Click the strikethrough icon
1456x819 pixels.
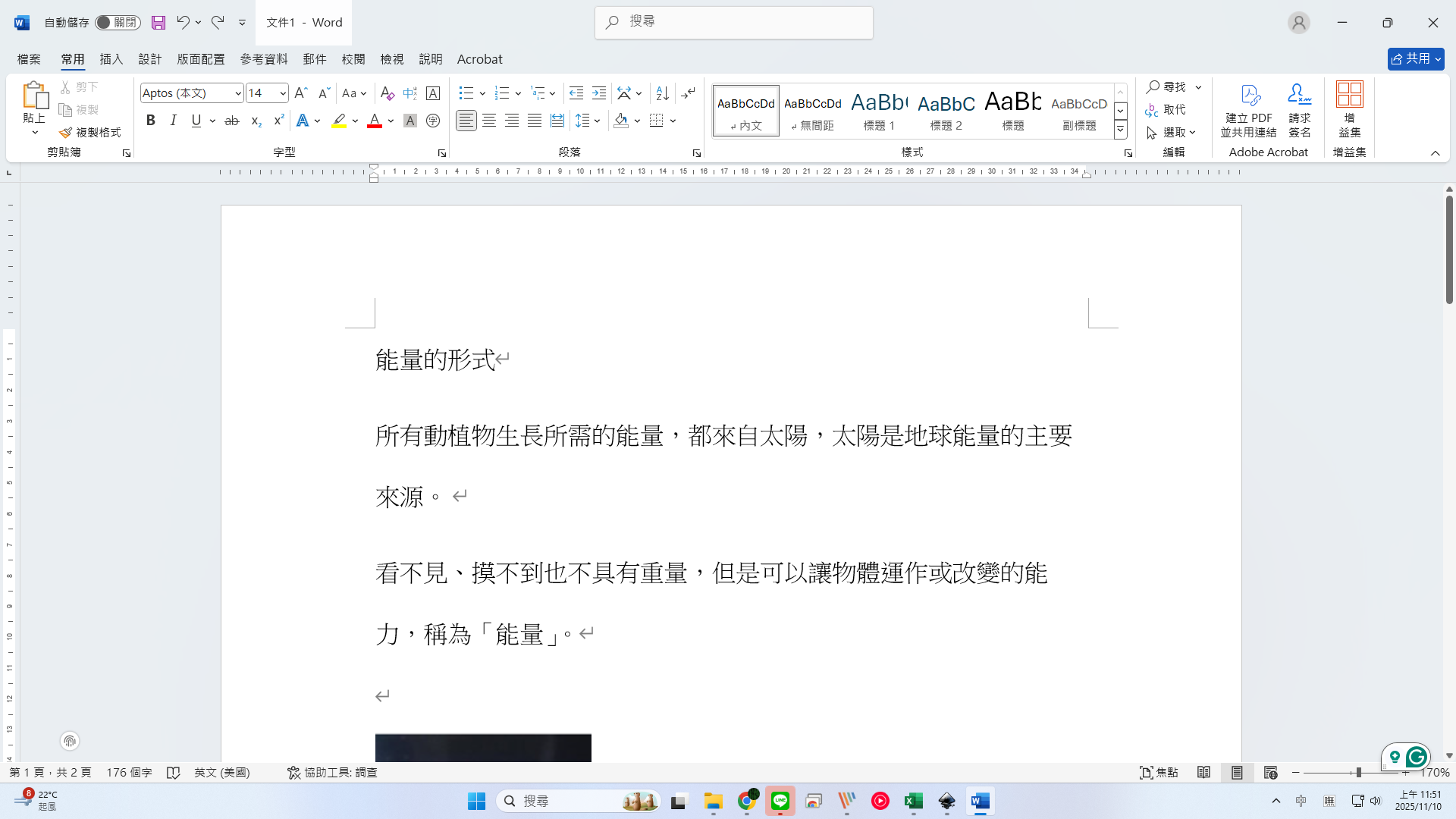coord(232,121)
